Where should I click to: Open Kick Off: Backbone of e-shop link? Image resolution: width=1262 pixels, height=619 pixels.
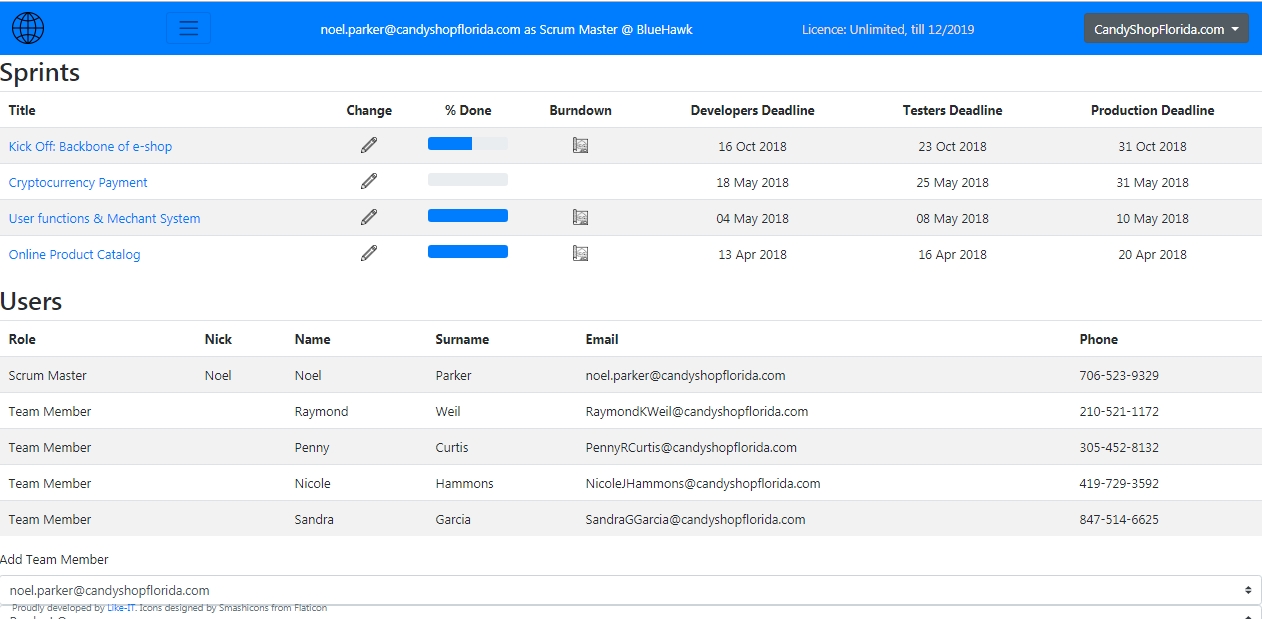pos(90,146)
